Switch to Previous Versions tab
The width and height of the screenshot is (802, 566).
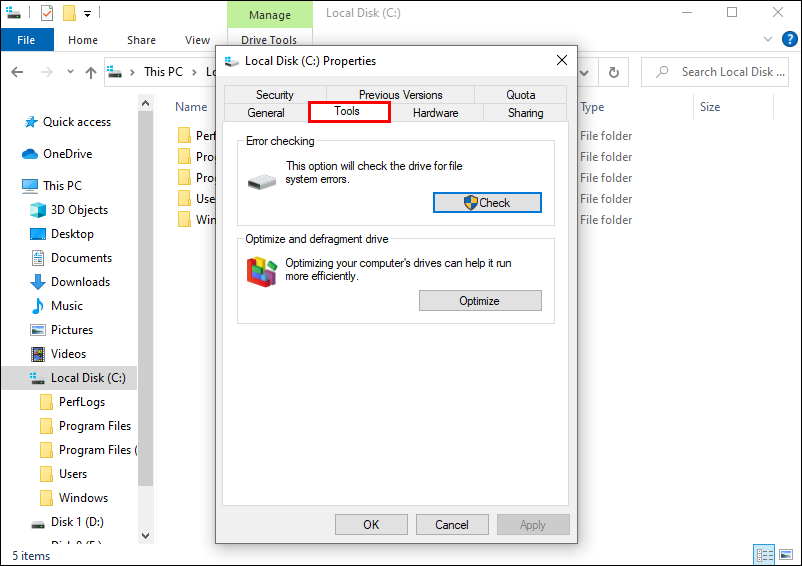(400, 95)
